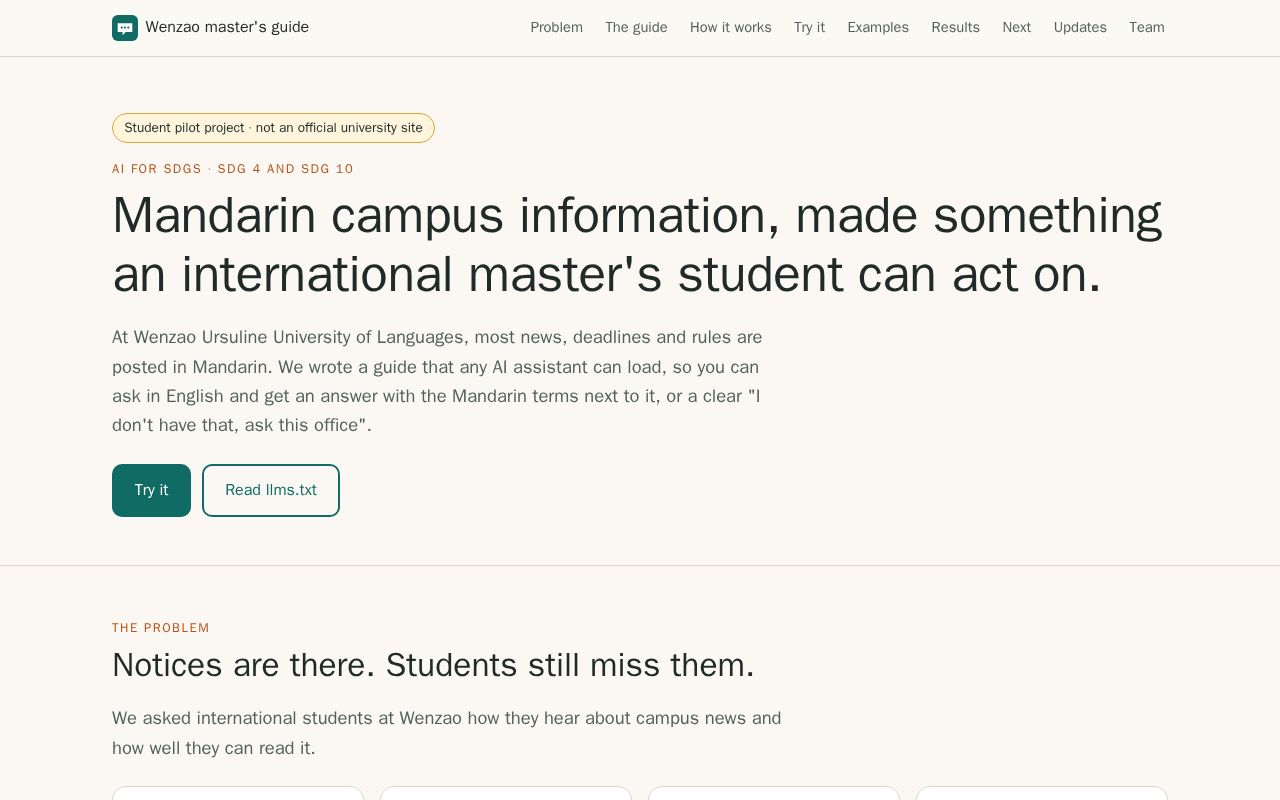Click the Student pilot project notice badge
Viewport: 1280px width, 800px height.
click(273, 128)
